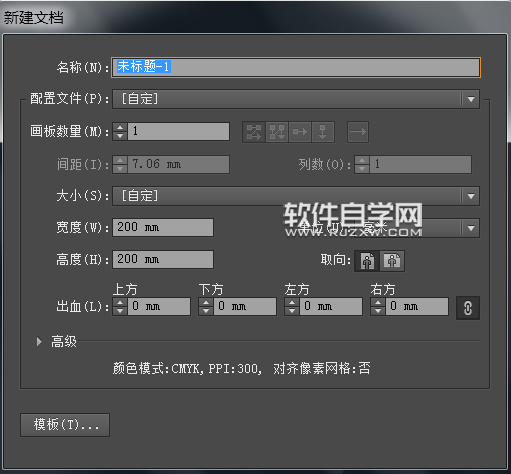
Task: Click the 高度 height field showing 200 mm
Action: (x=163, y=259)
